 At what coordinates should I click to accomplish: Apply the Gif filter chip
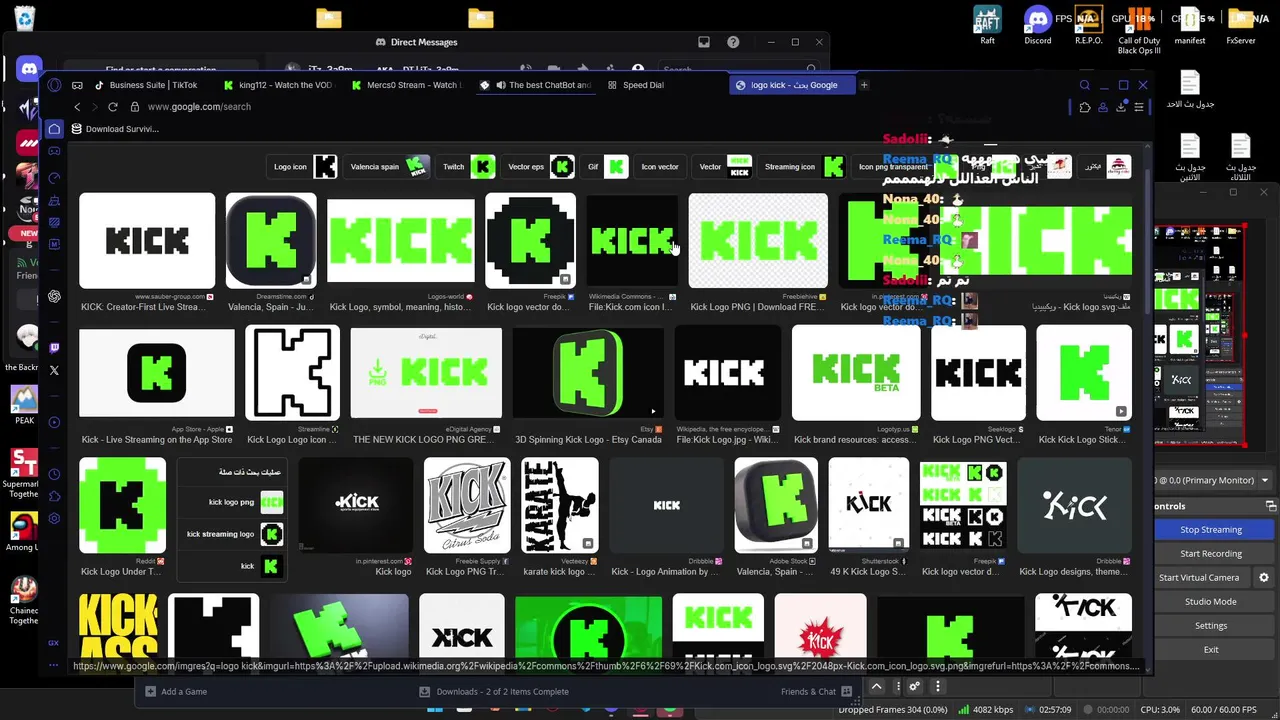click(605, 167)
